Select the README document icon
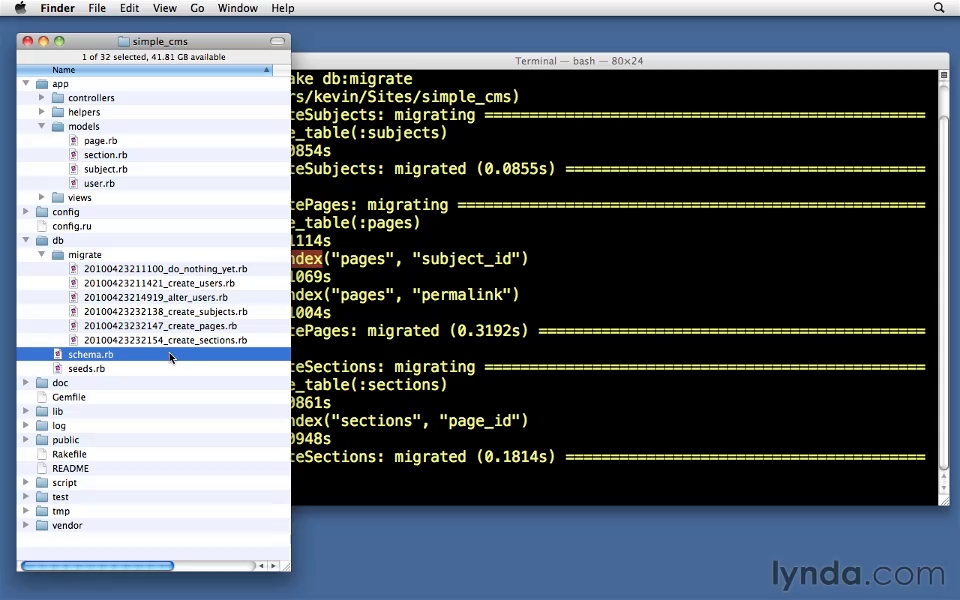This screenshot has height=600, width=960. [42, 468]
